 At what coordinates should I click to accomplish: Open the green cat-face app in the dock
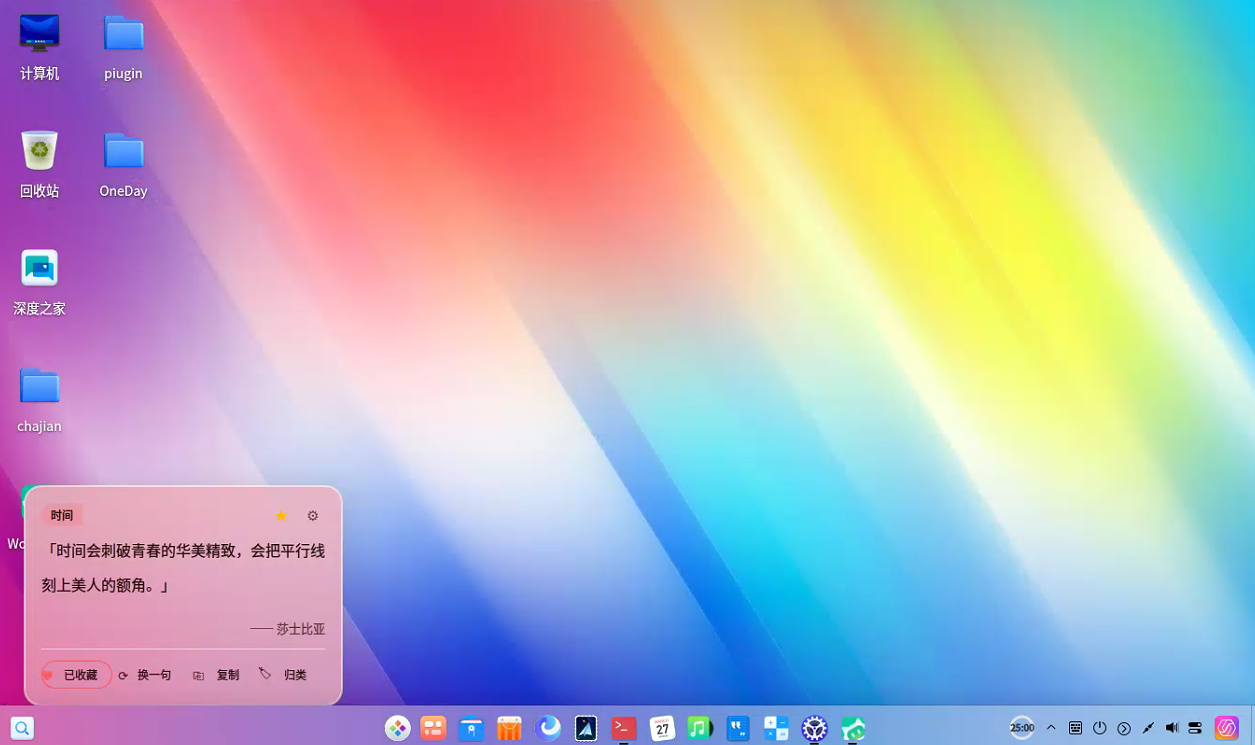point(853,728)
